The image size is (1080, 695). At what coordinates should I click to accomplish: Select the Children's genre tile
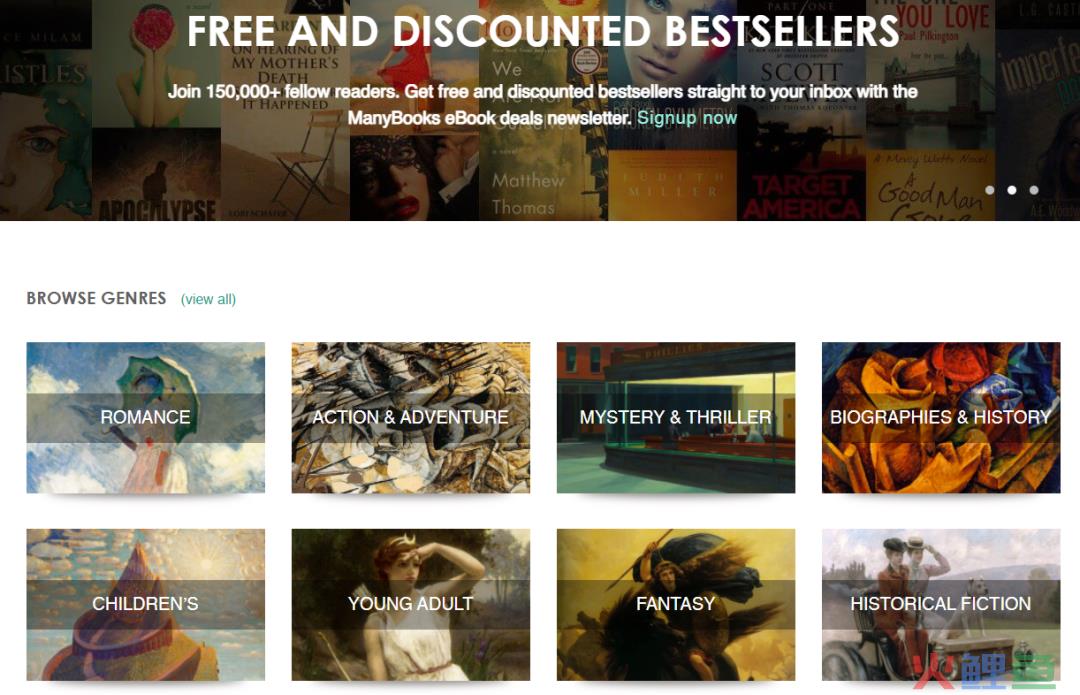tap(145, 605)
